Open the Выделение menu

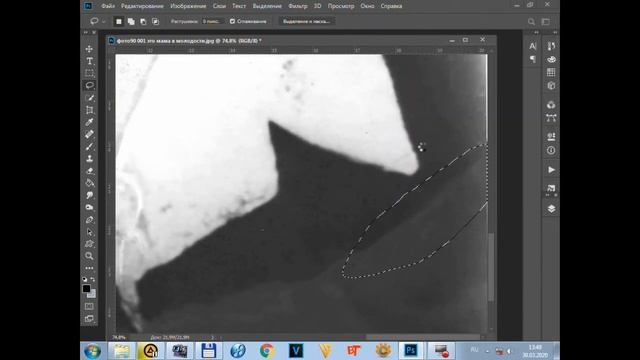267,6
